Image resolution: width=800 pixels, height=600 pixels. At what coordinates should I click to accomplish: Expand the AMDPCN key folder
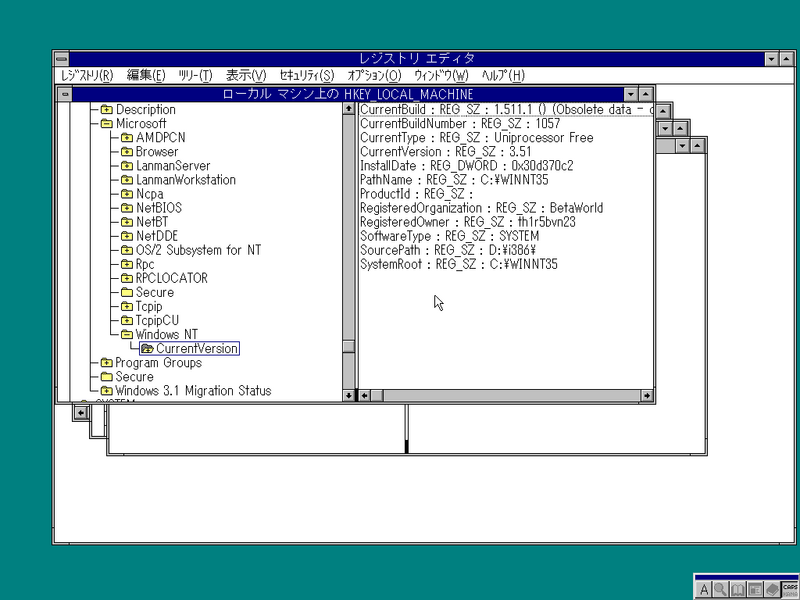click(127, 137)
